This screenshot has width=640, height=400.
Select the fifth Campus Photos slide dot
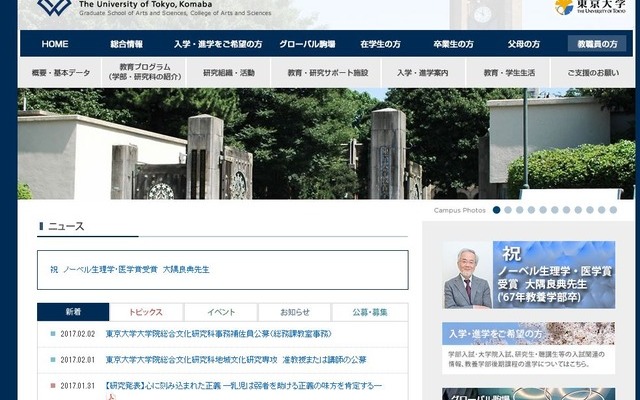point(543,210)
